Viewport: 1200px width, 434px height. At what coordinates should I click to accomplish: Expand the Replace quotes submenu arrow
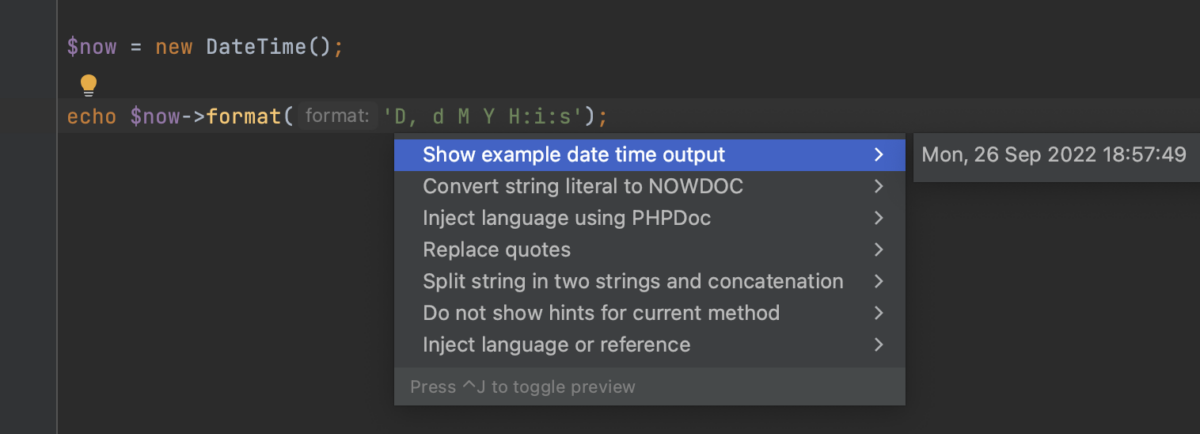tap(878, 250)
